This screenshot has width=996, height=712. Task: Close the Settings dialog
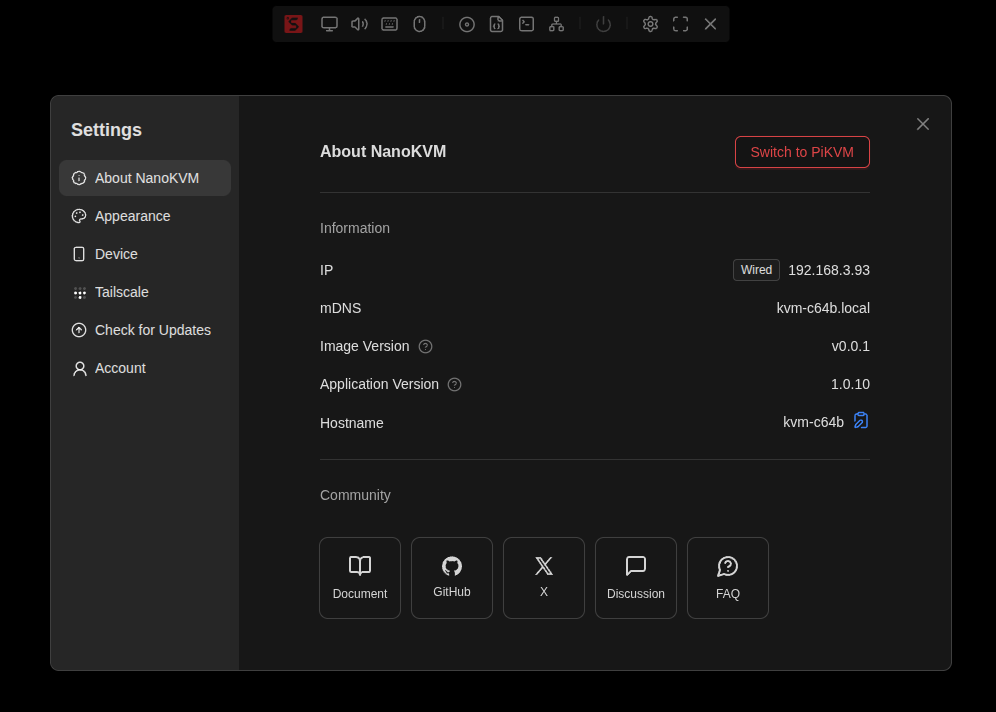pos(923,124)
